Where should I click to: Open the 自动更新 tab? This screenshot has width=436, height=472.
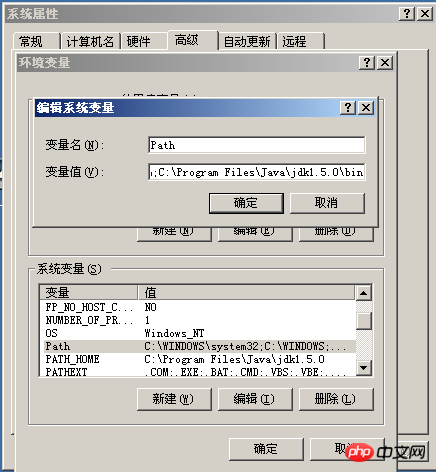(247, 41)
